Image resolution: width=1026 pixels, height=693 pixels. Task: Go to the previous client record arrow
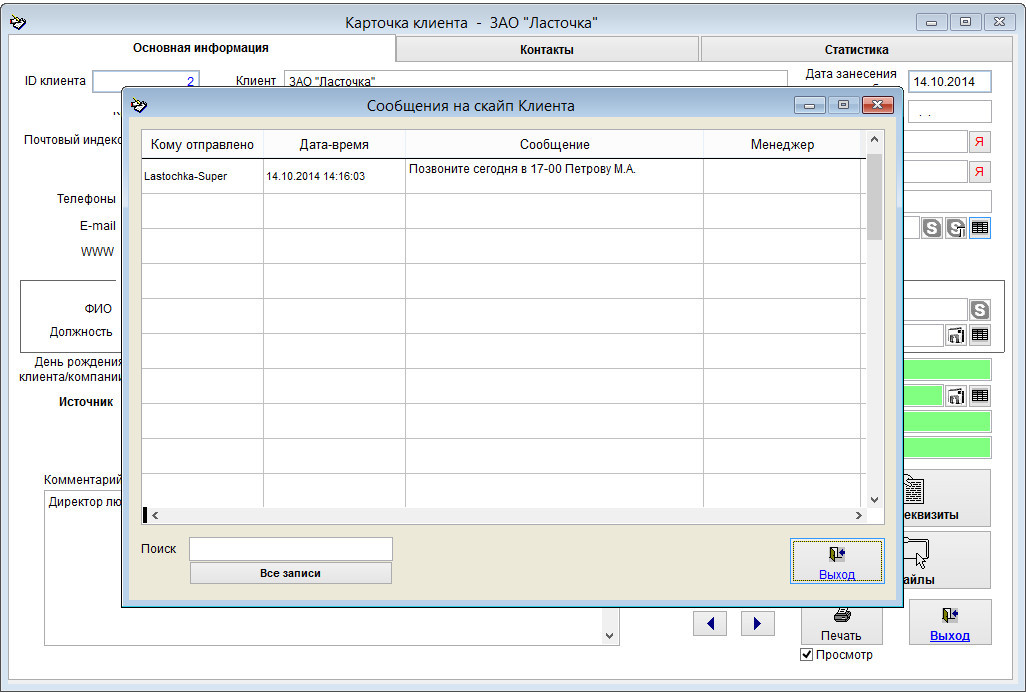click(710, 624)
